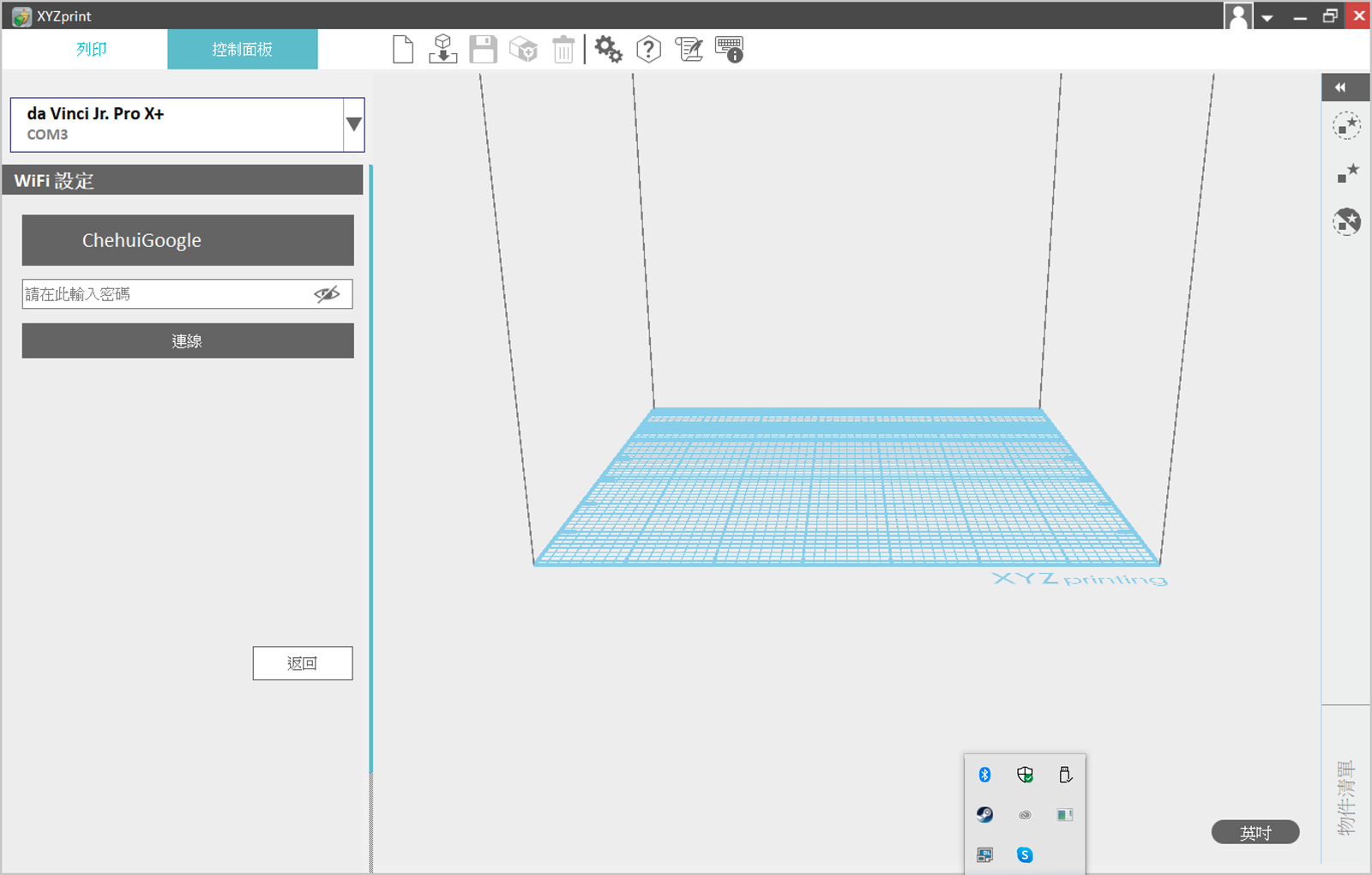Click the trash delete icon
Image resolution: width=1372 pixels, height=875 pixels.
(x=563, y=50)
